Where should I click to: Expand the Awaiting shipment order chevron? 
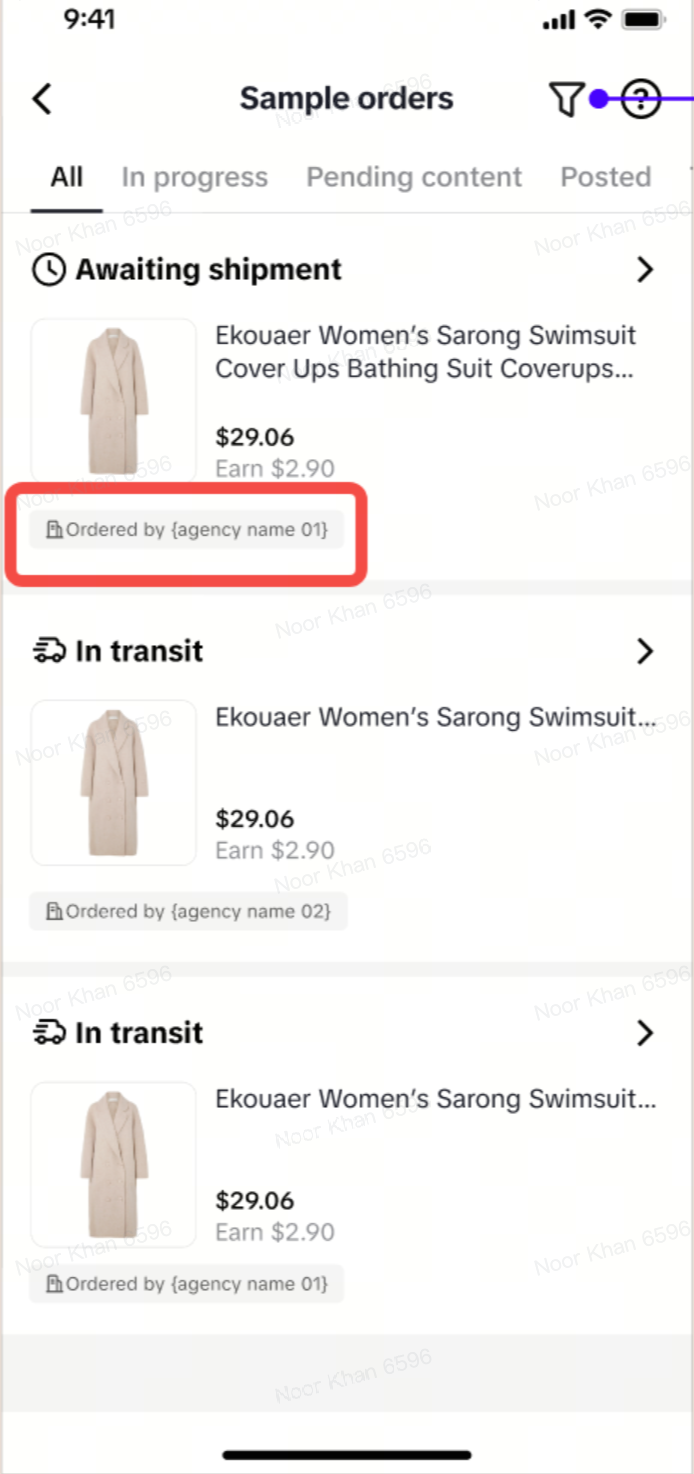(645, 270)
